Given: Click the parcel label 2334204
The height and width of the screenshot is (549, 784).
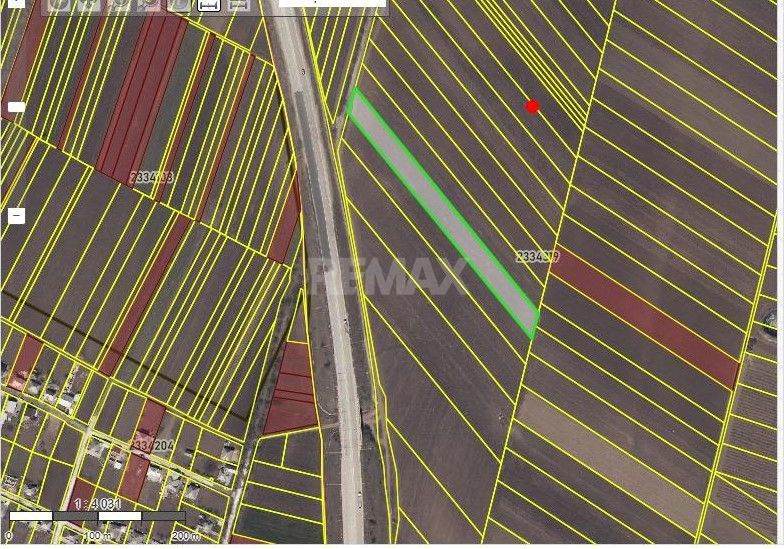Looking at the screenshot, I should tap(152, 445).
